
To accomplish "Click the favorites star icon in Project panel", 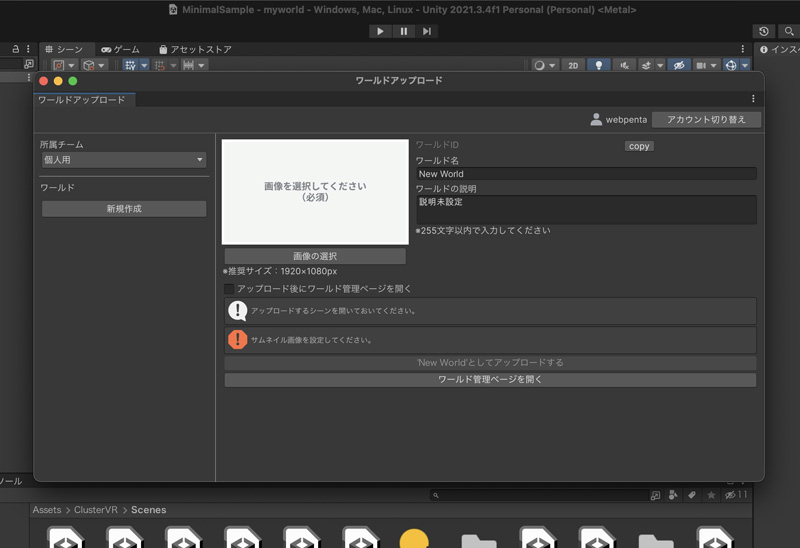I will tap(711, 495).
